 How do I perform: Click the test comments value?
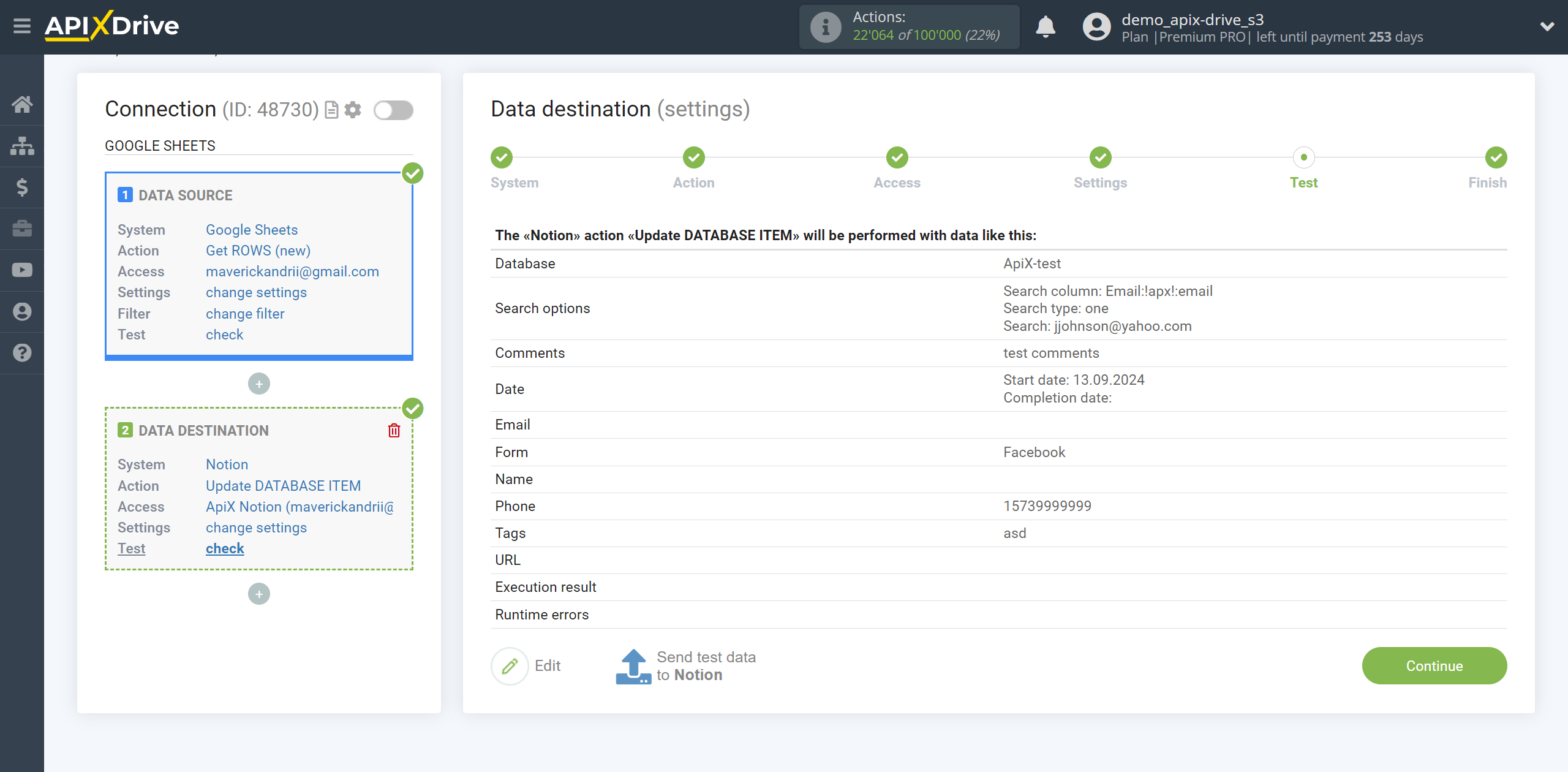point(1051,353)
